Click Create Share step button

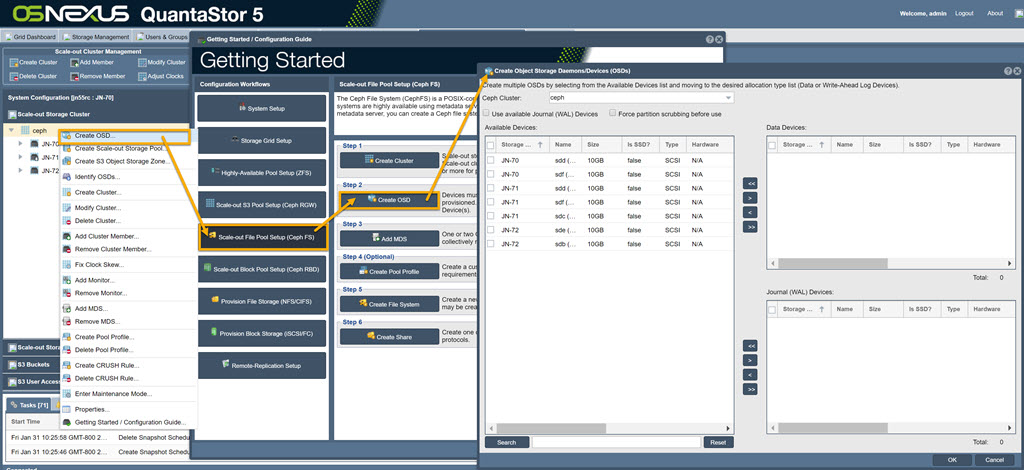point(389,337)
